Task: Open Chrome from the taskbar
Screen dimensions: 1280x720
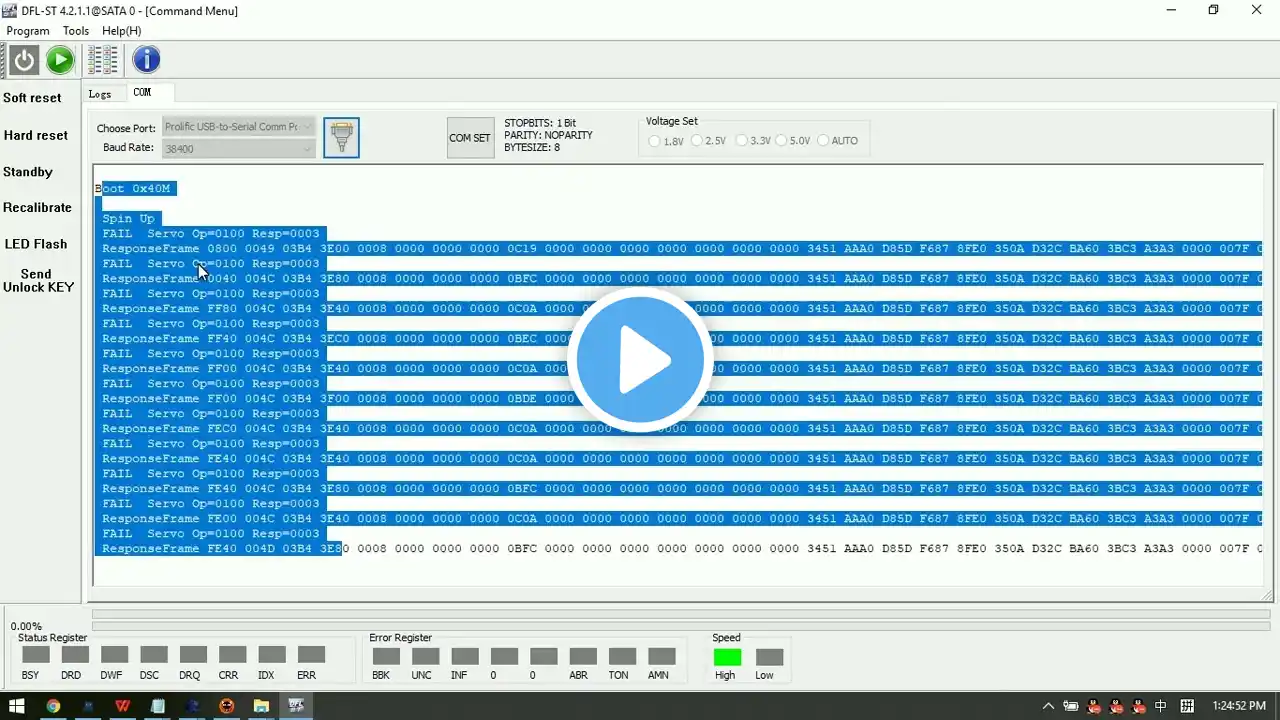Action: (53, 706)
